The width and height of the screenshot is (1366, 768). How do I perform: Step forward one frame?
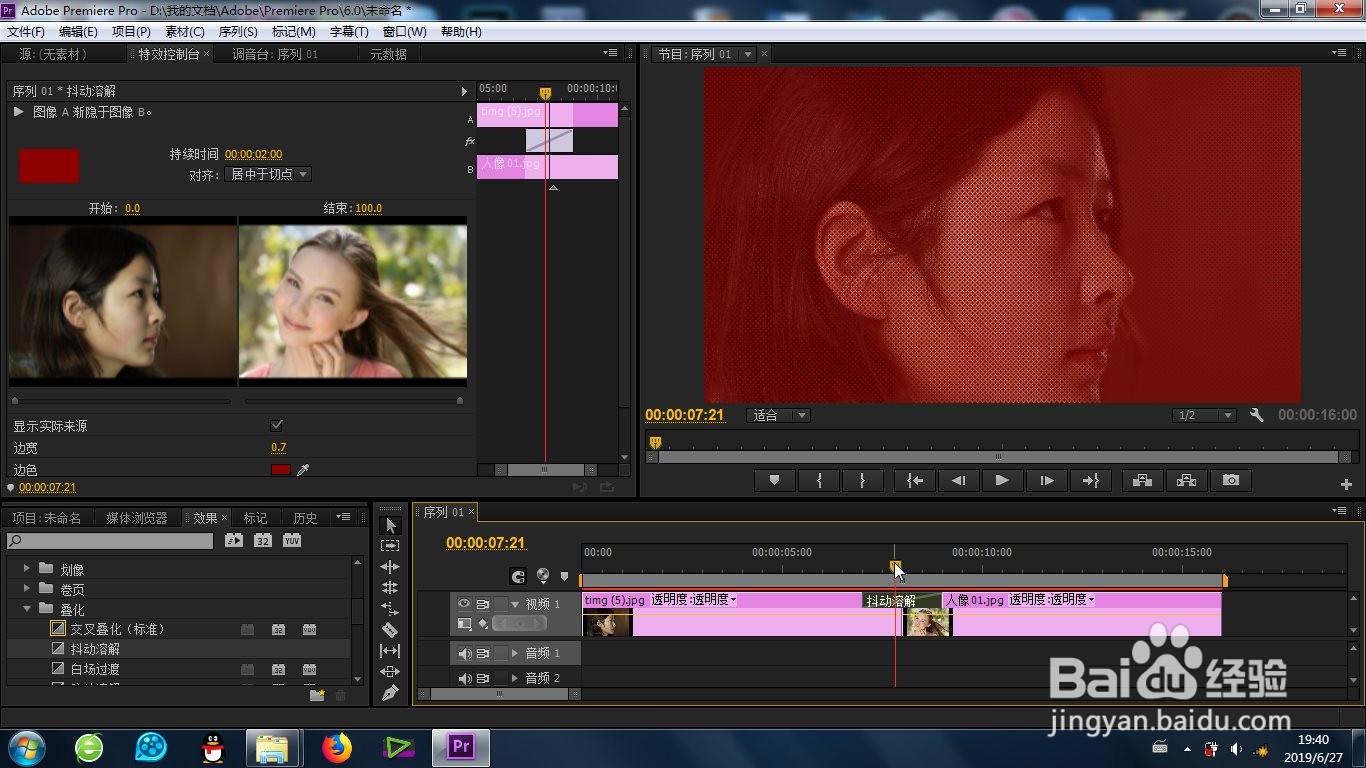[1046, 481]
